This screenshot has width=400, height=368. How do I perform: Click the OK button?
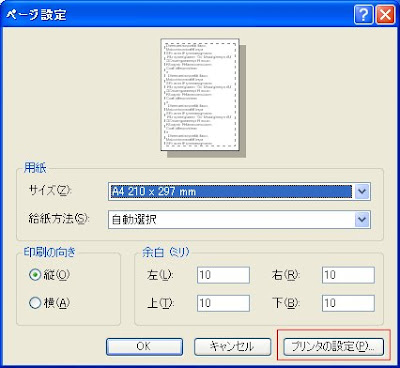tap(144, 347)
